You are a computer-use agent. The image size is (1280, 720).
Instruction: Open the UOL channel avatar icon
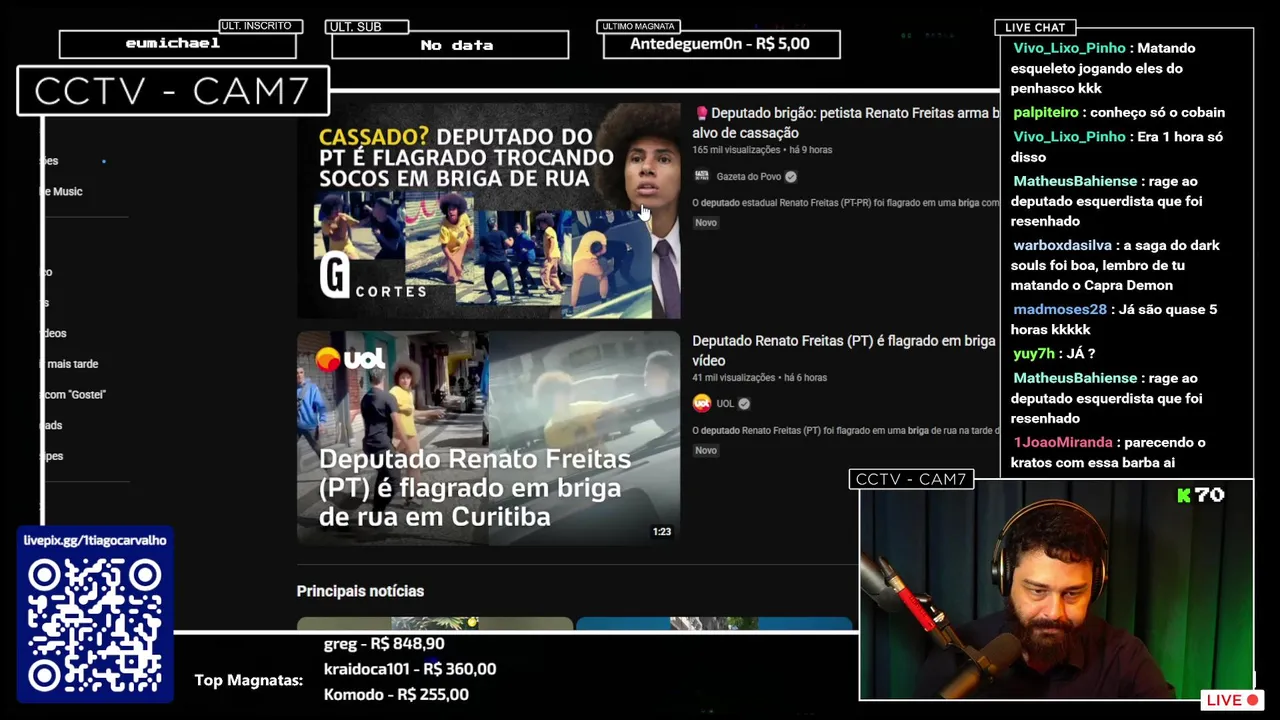702,404
